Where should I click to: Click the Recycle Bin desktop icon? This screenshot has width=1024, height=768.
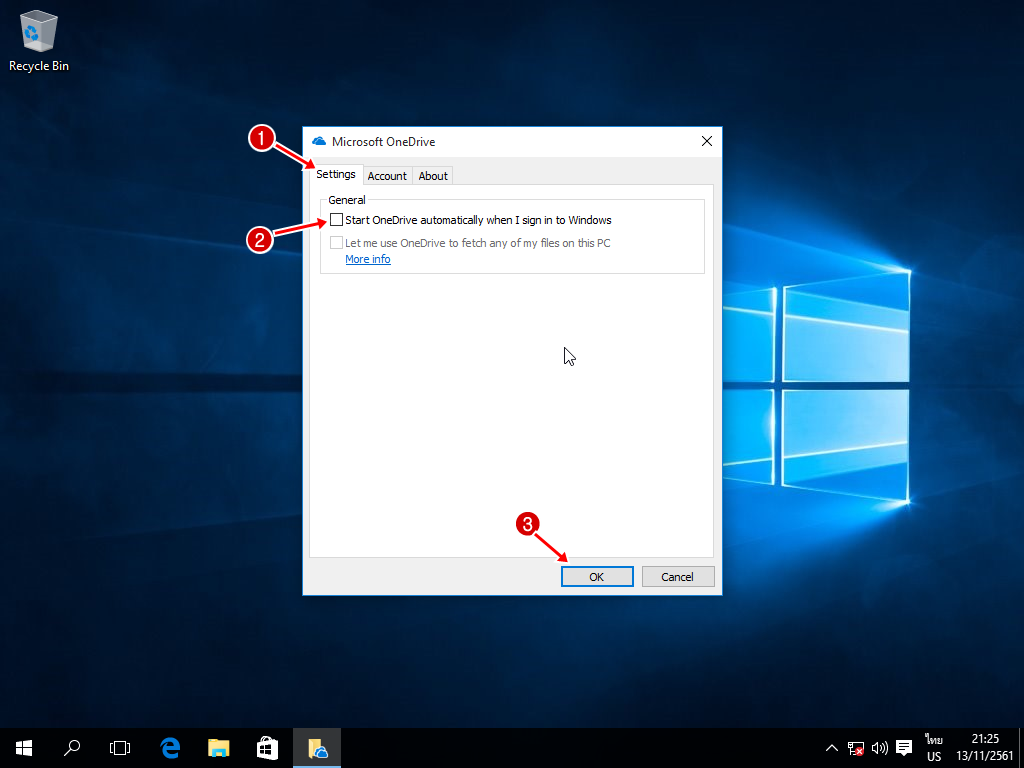point(39,40)
